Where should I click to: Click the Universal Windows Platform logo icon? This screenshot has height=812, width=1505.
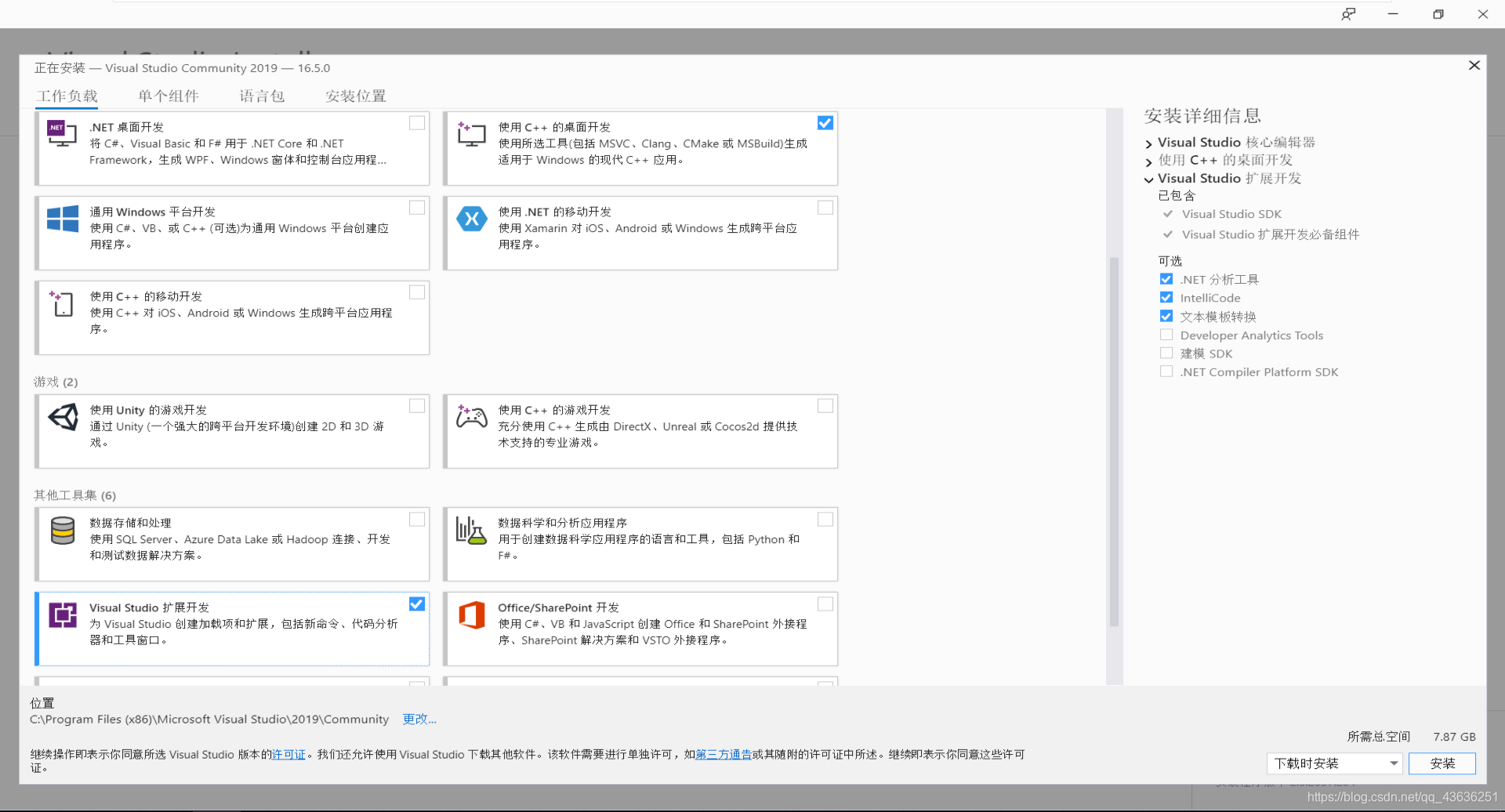(62, 219)
